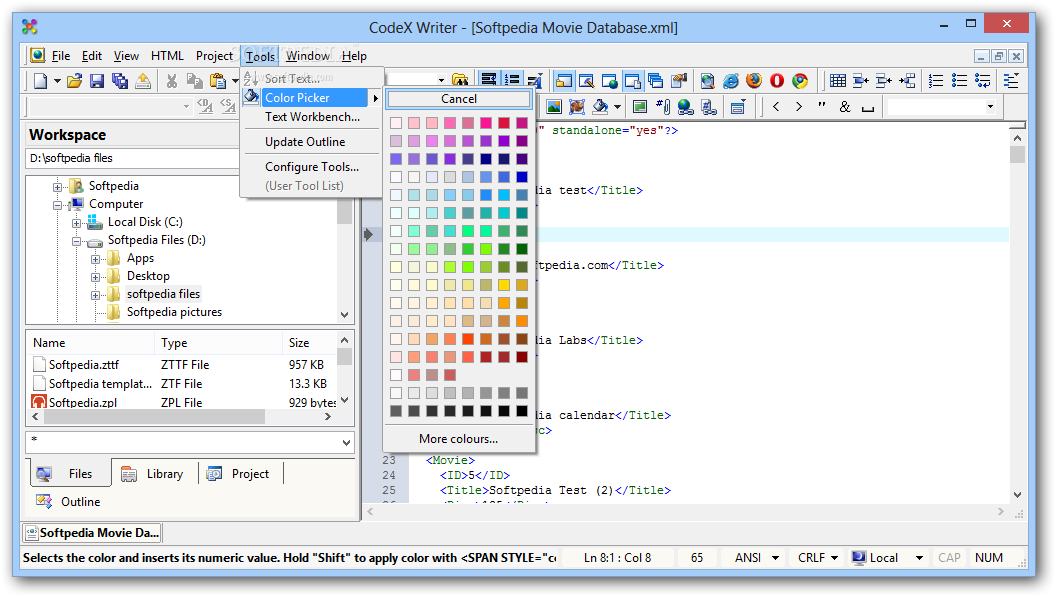Click the bulleted list icon

click(x=959, y=81)
